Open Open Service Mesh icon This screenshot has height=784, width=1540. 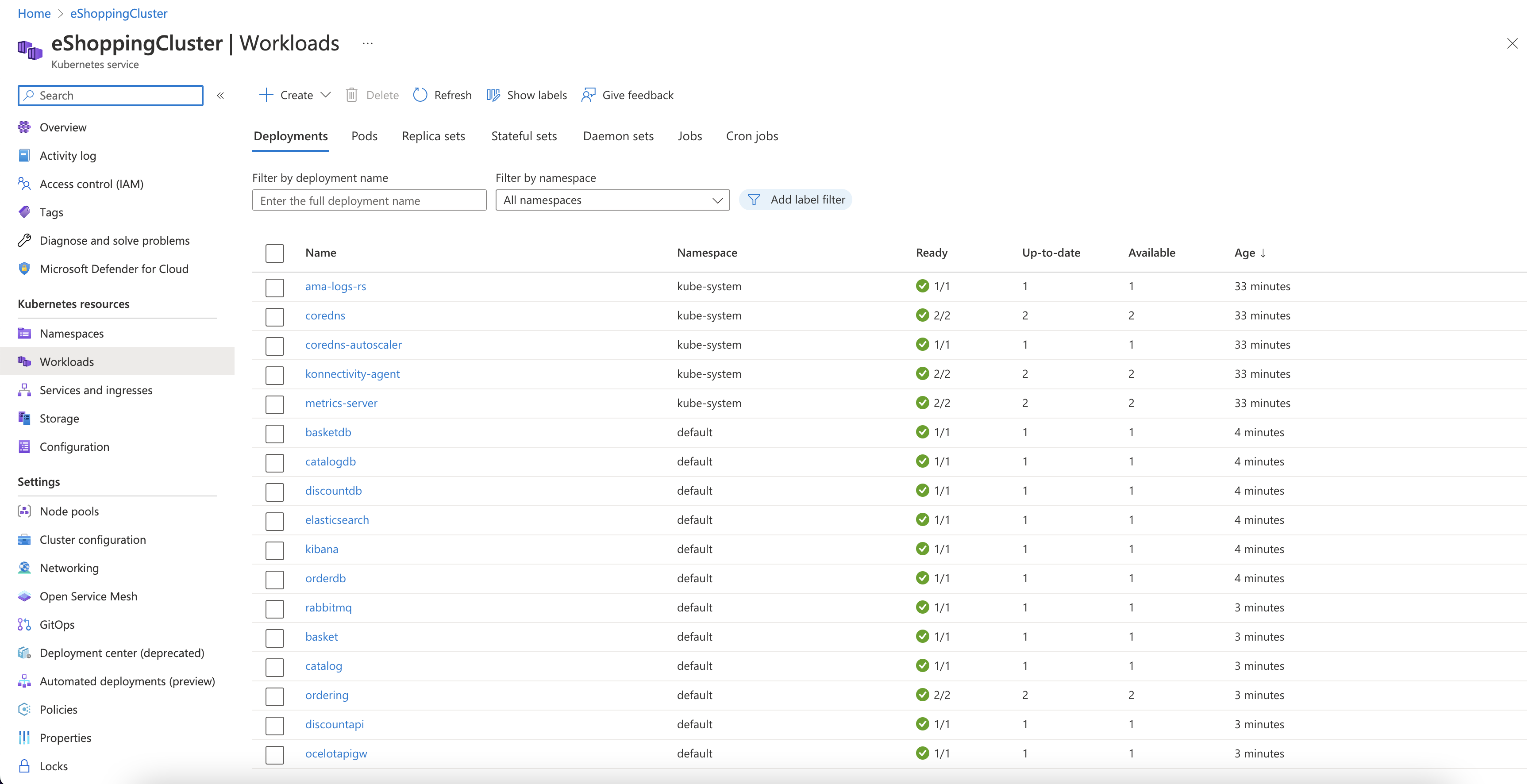(x=24, y=596)
